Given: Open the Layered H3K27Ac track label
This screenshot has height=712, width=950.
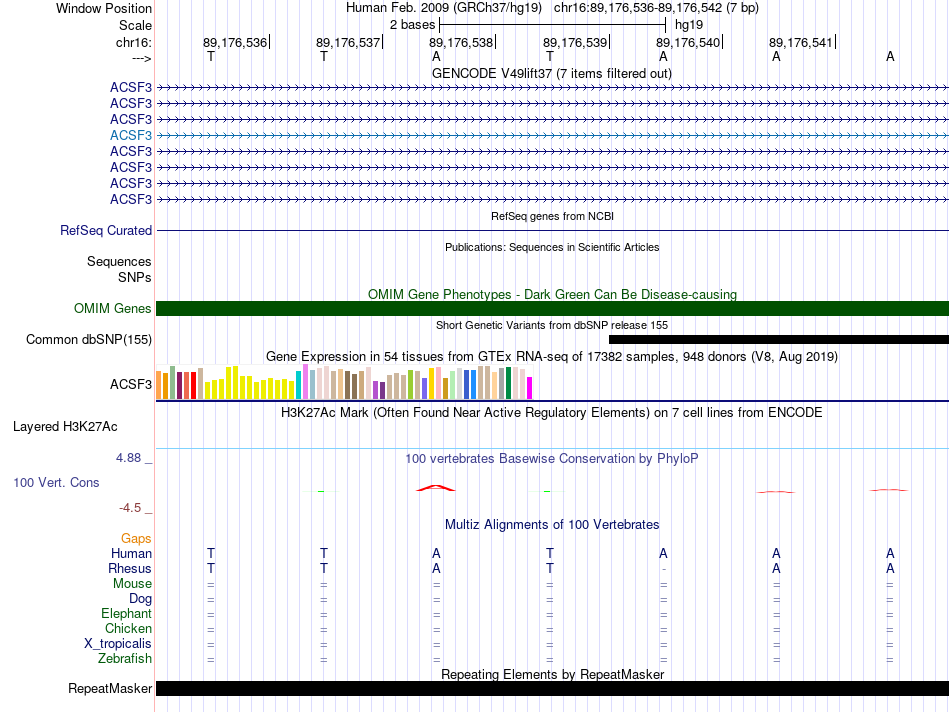Looking at the screenshot, I should pos(65,427).
